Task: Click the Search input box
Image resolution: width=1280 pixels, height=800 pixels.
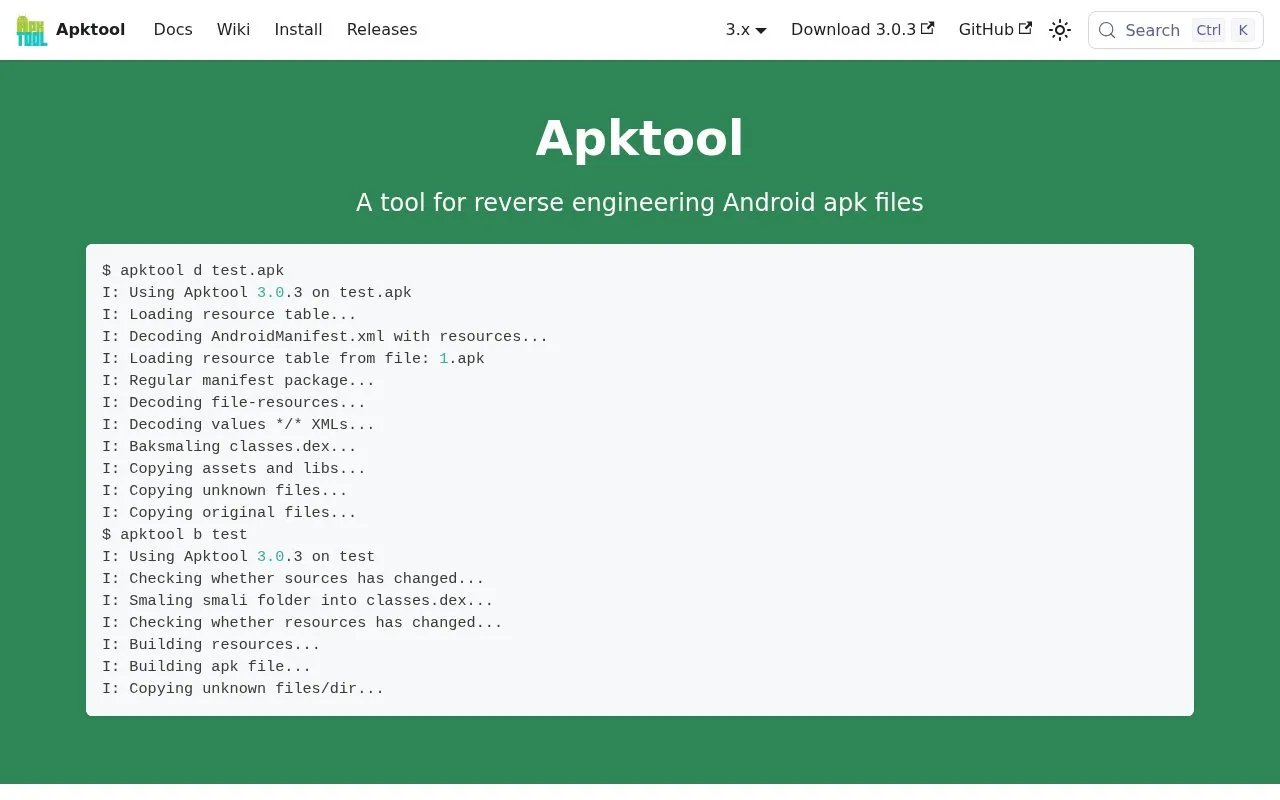Action: (x=1176, y=30)
